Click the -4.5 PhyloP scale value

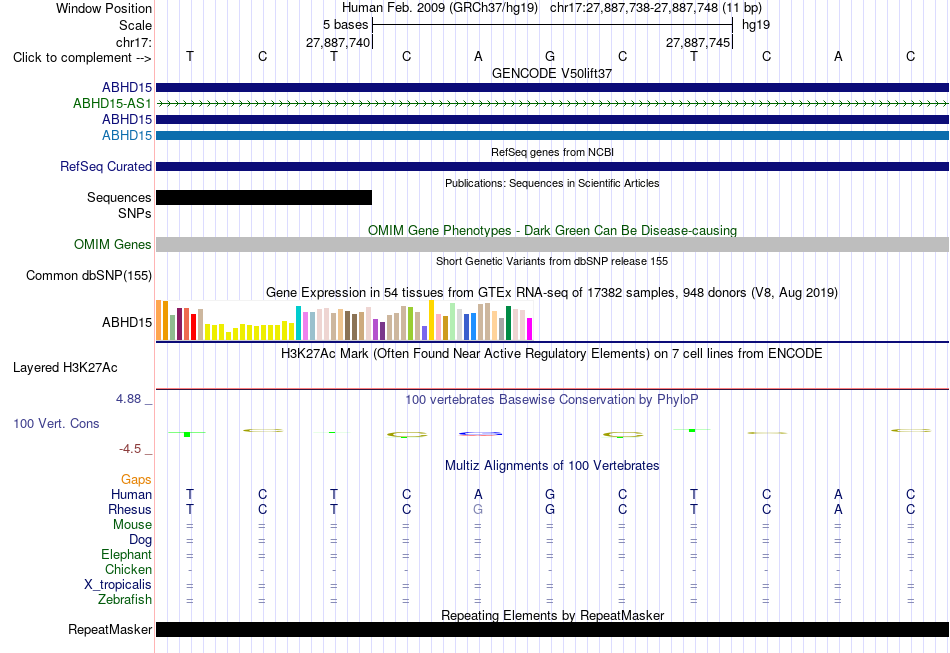click(x=130, y=449)
